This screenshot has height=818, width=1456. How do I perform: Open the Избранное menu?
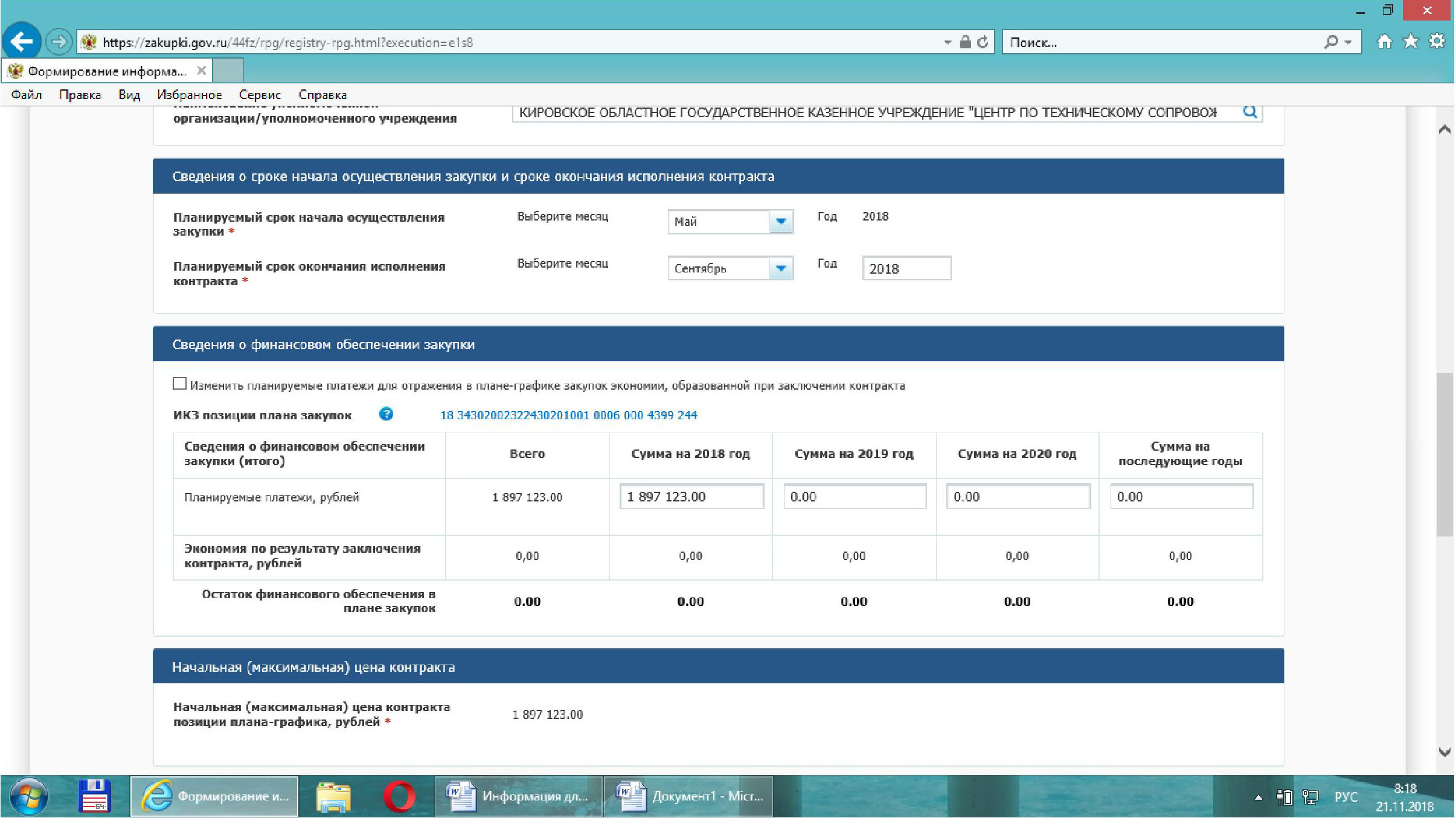[x=189, y=95]
